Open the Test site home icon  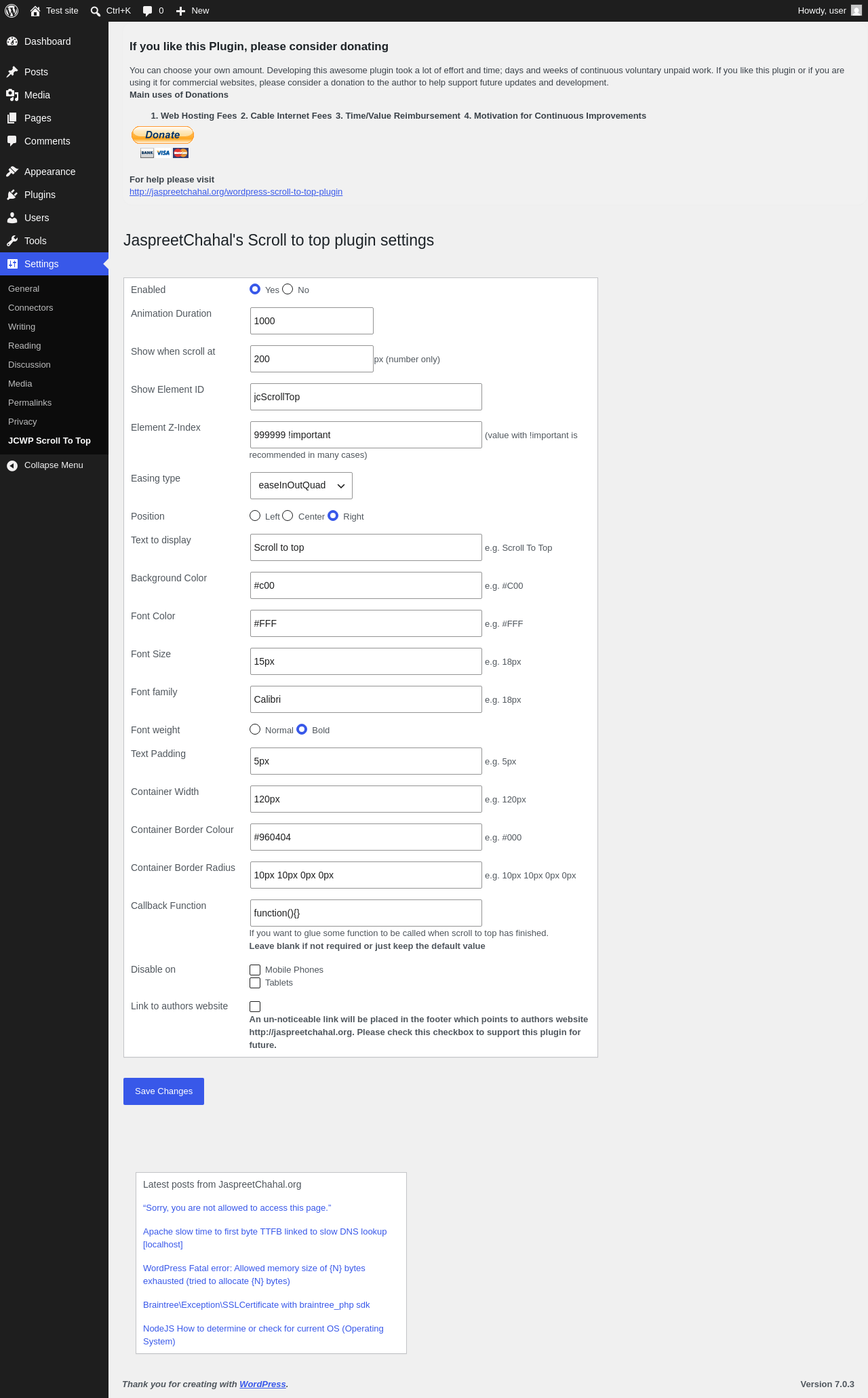pos(35,11)
